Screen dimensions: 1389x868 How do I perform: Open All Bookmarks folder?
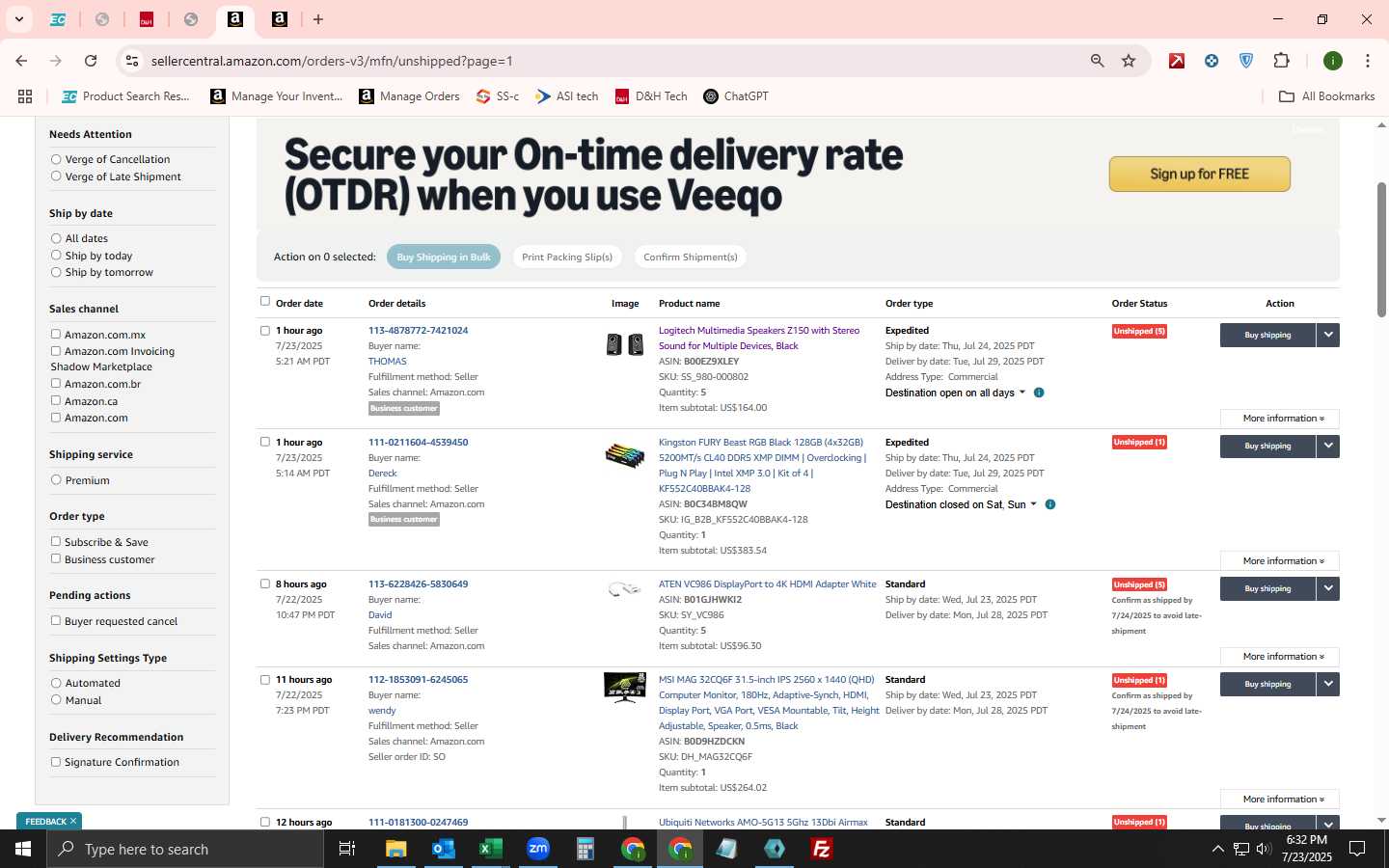click(1326, 96)
